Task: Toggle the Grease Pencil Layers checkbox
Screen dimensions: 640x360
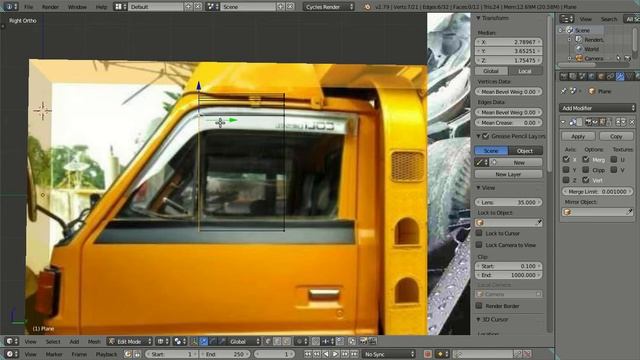Action: [x=486, y=136]
